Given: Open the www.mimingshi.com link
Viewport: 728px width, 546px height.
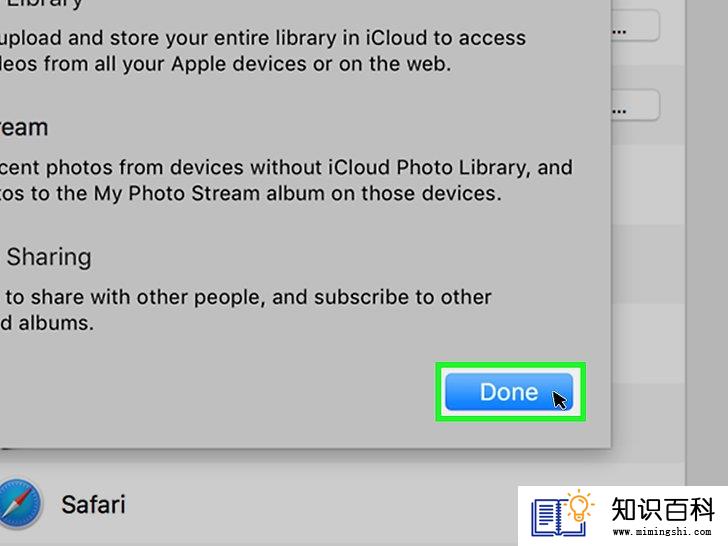Looking at the screenshot, I should pos(662,532).
